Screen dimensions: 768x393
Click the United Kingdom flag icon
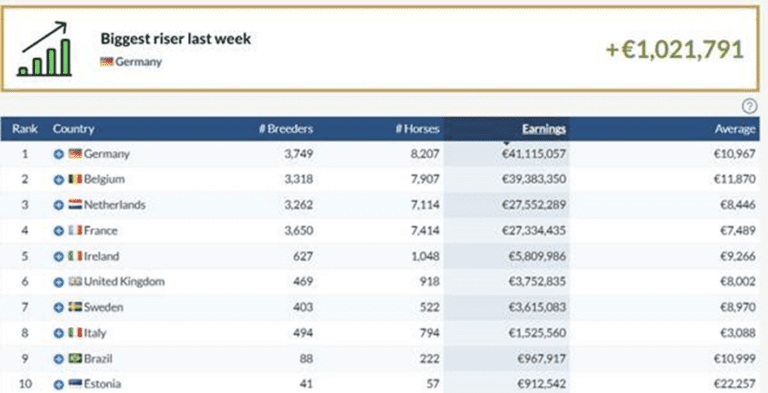click(x=75, y=282)
